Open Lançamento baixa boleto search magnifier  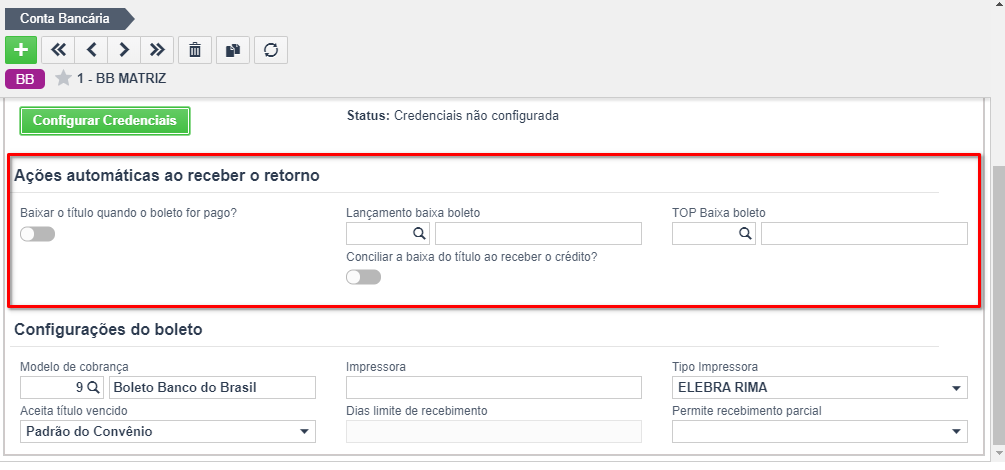pos(419,234)
